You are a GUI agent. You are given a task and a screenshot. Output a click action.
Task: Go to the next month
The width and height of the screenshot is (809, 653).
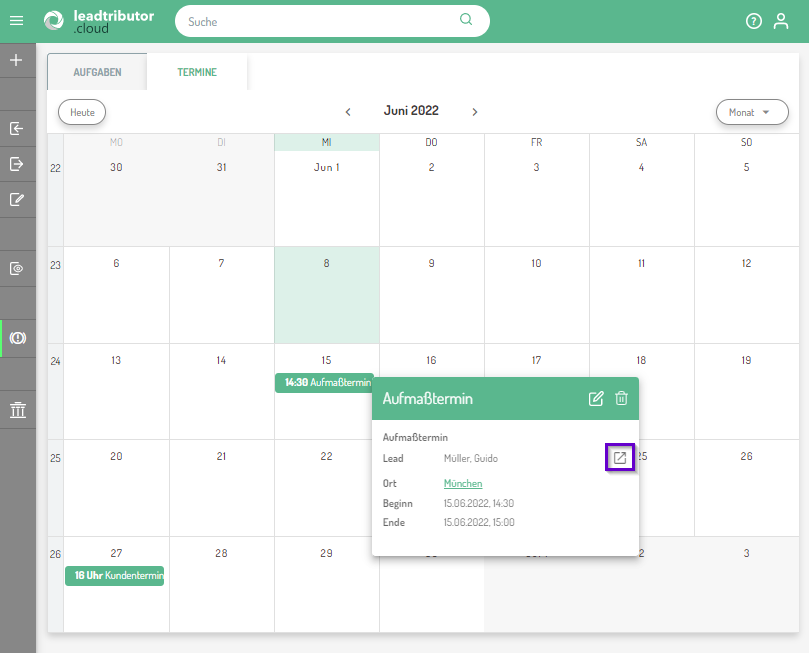tap(475, 112)
